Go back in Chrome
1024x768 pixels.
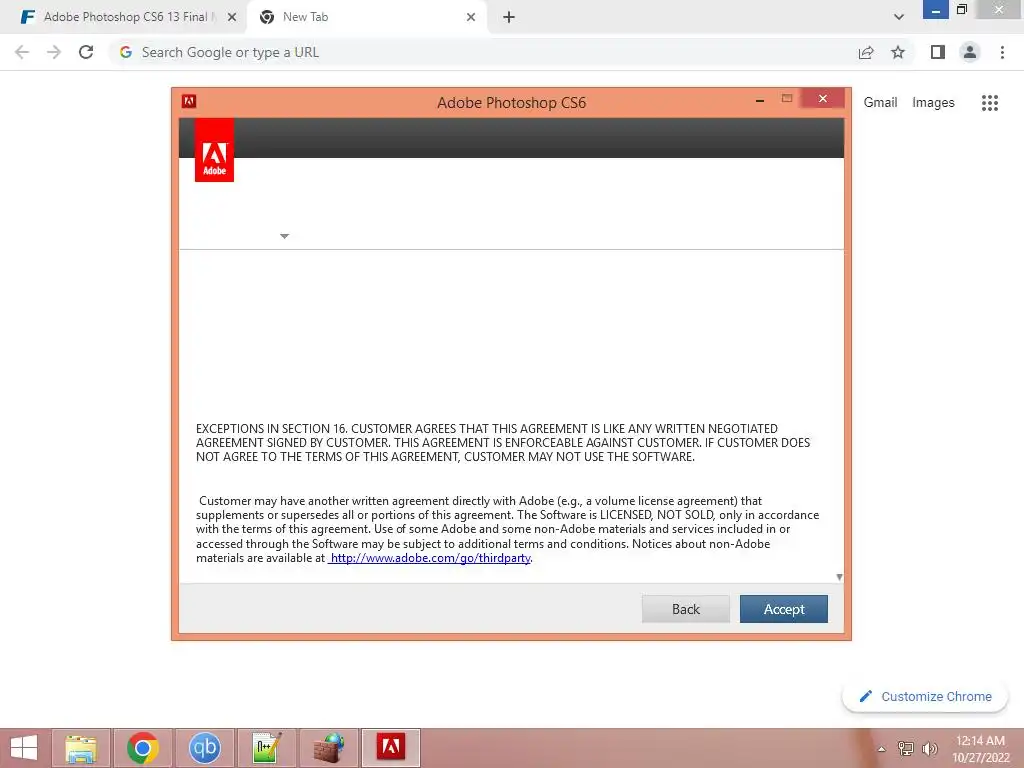[22, 52]
